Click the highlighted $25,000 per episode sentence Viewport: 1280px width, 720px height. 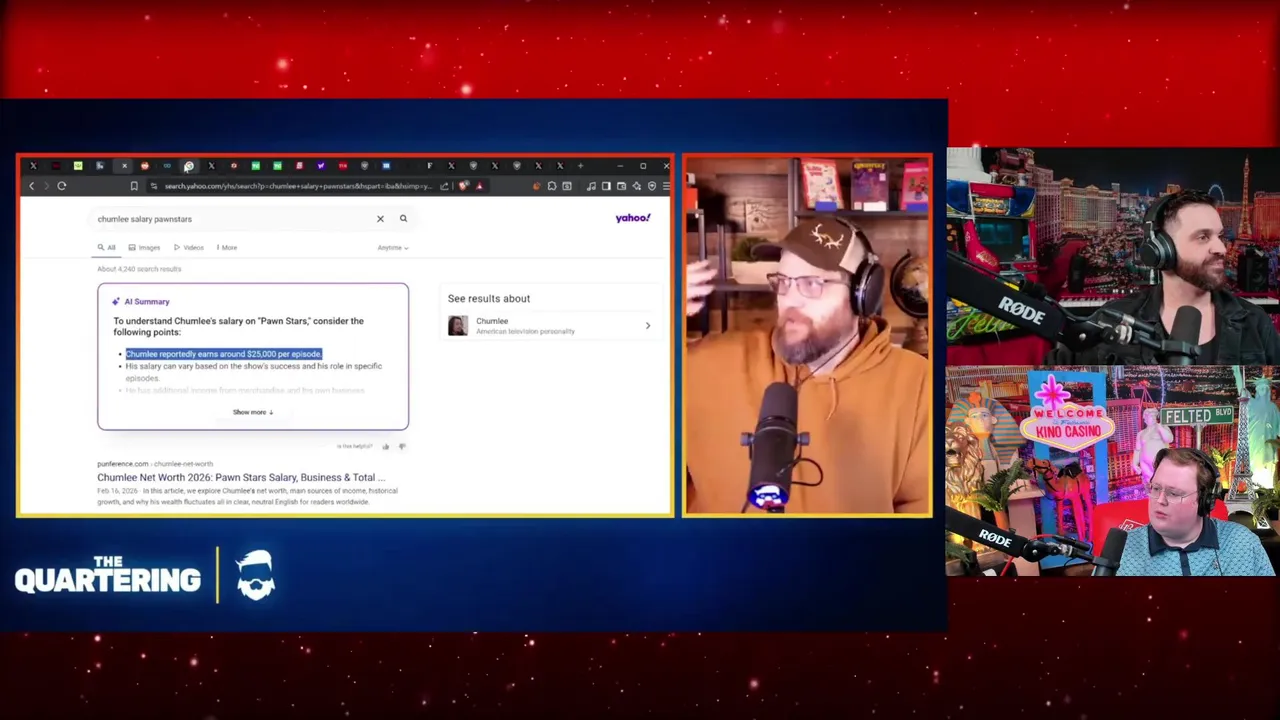click(223, 354)
